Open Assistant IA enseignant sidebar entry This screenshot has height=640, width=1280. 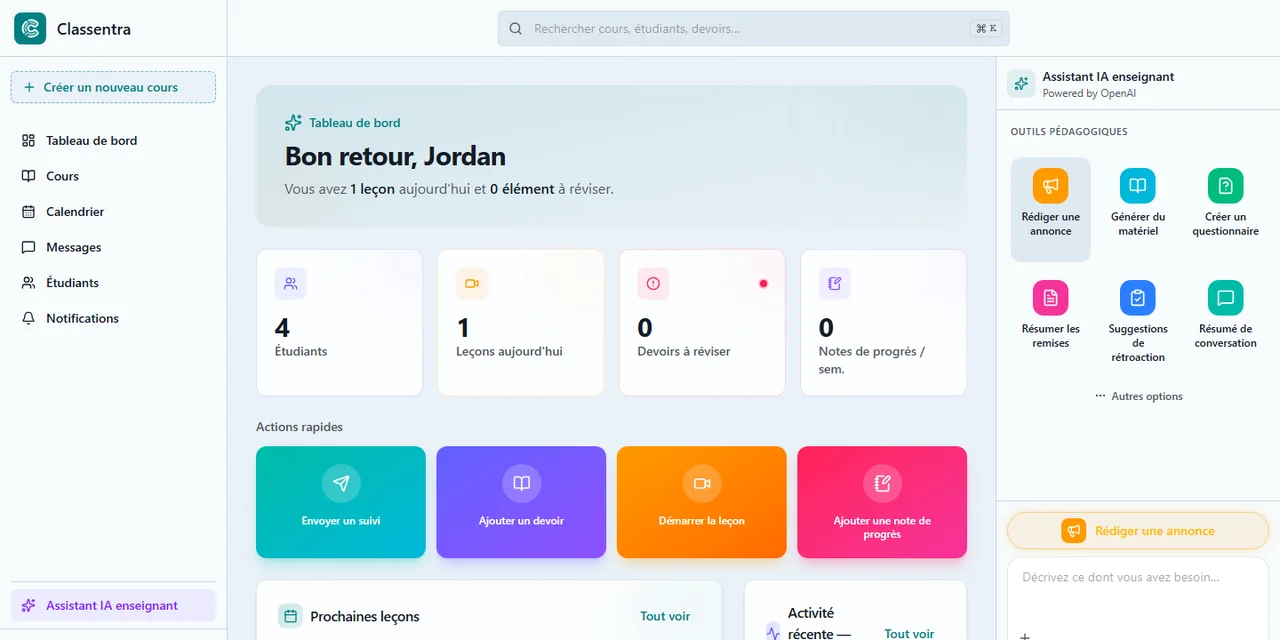tap(113, 605)
